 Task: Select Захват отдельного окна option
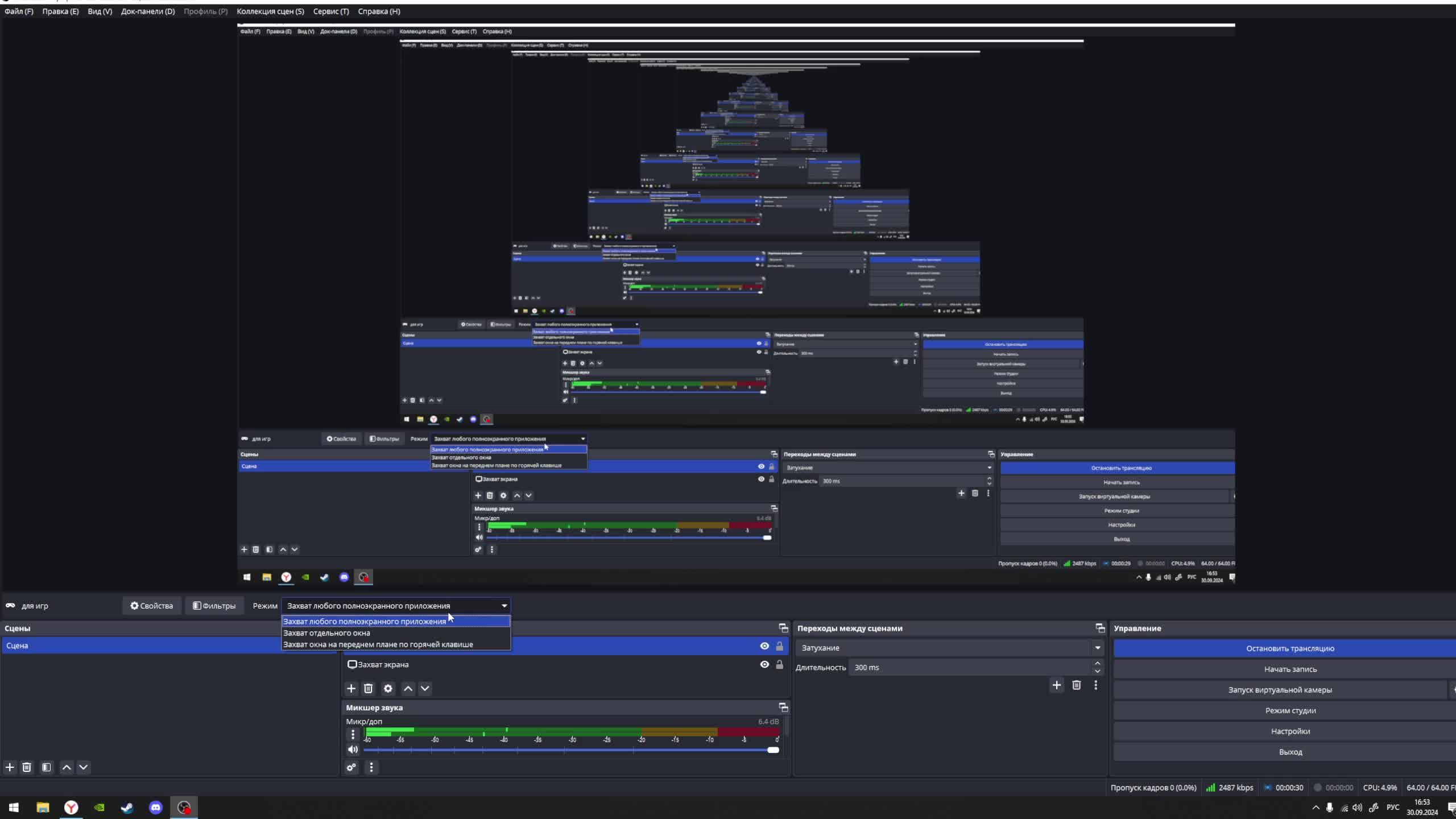[326, 633]
